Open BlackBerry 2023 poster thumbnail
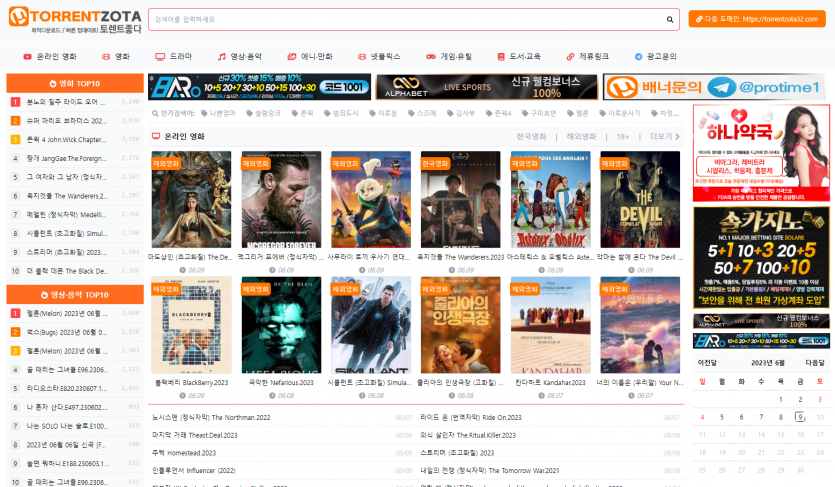The width and height of the screenshot is (835, 487). click(191, 325)
